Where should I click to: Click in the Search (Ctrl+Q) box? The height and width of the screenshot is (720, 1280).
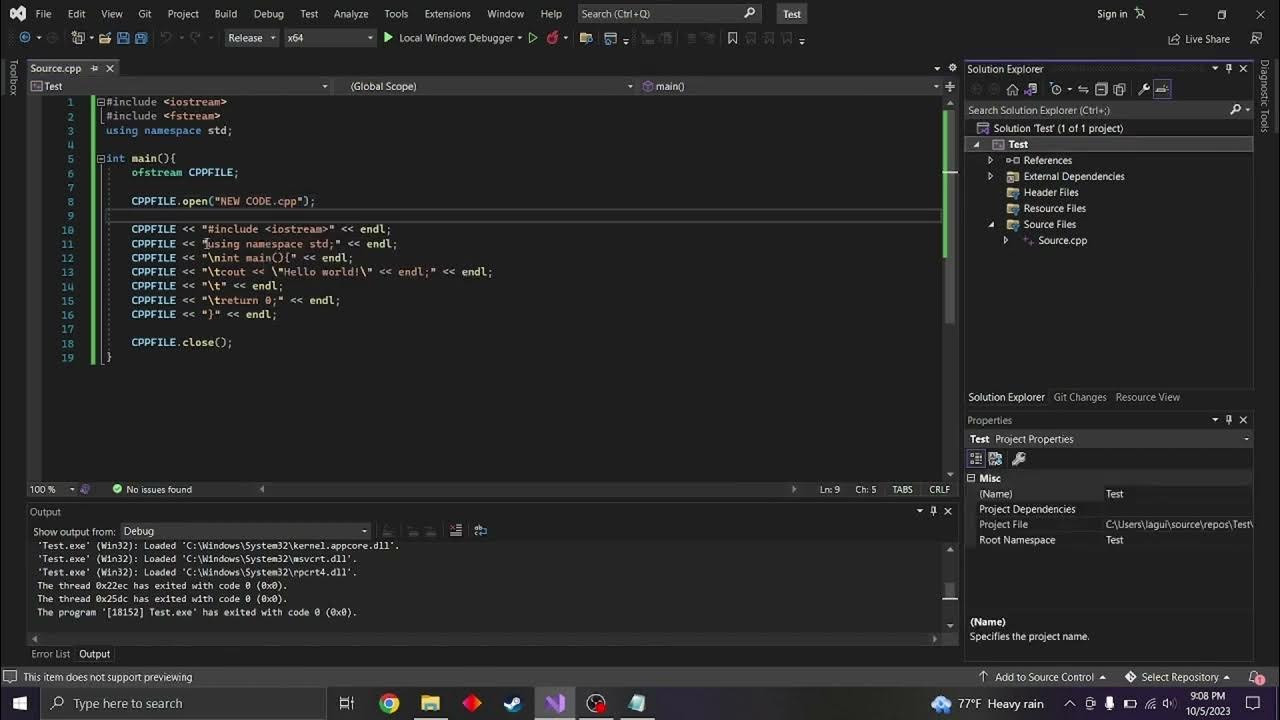point(668,14)
